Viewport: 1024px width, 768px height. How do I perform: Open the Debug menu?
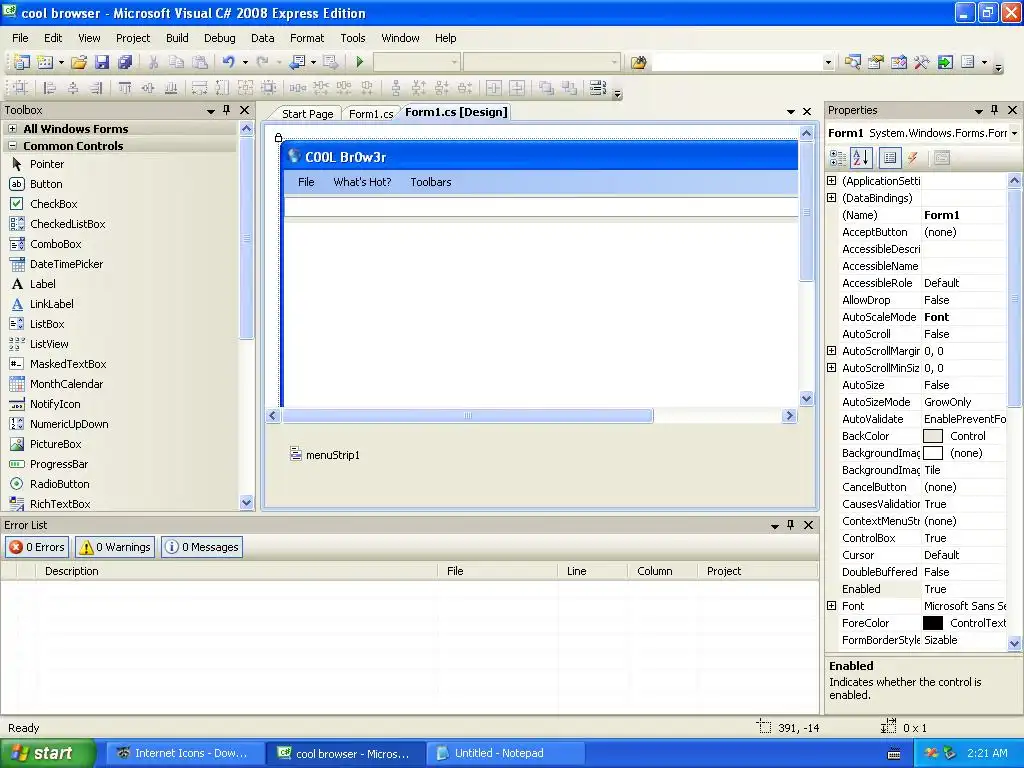coord(219,38)
